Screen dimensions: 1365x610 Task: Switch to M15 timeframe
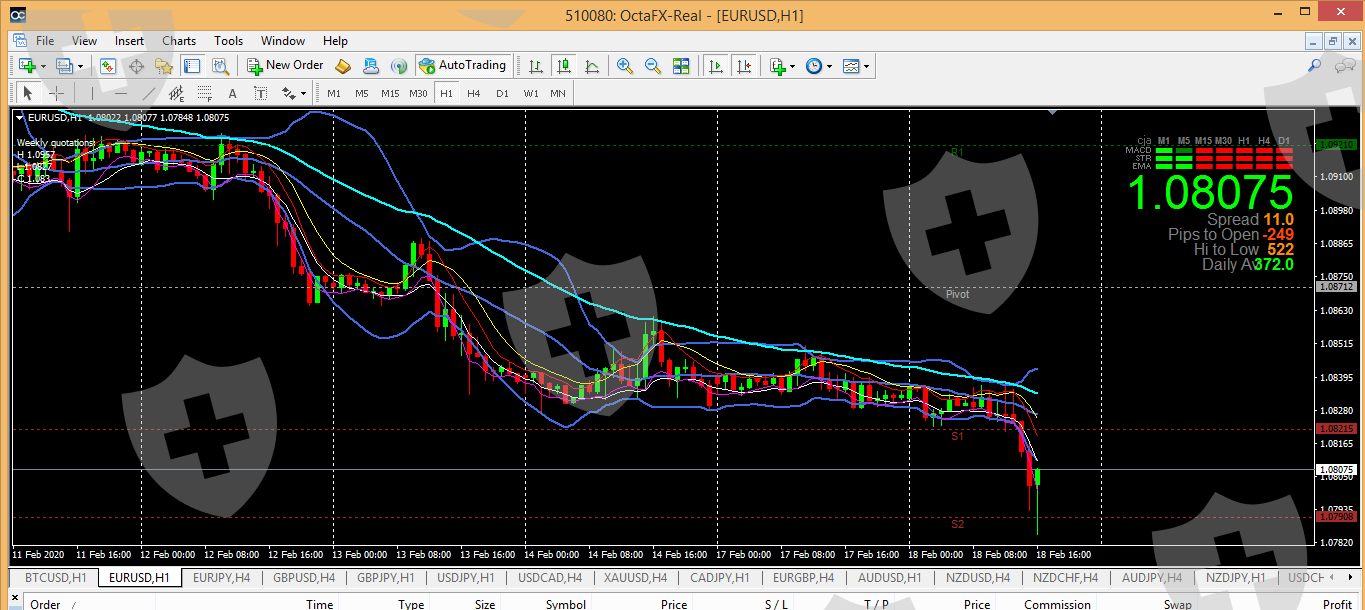[390, 93]
